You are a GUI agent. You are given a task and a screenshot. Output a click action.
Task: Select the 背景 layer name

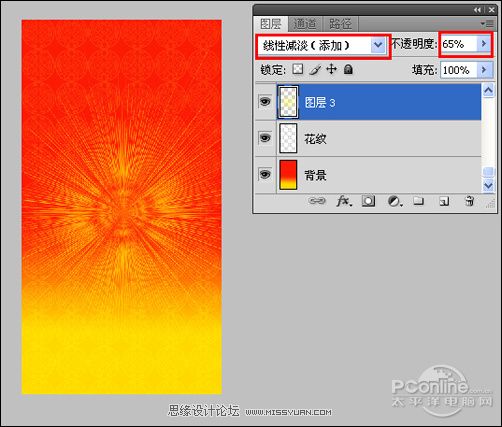pos(315,175)
